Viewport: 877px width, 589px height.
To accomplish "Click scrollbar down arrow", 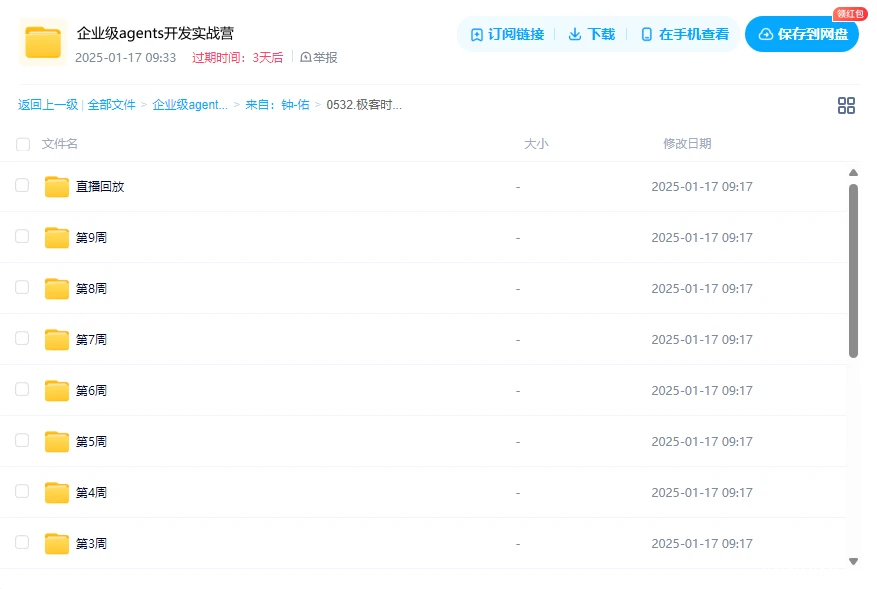I will [853, 561].
